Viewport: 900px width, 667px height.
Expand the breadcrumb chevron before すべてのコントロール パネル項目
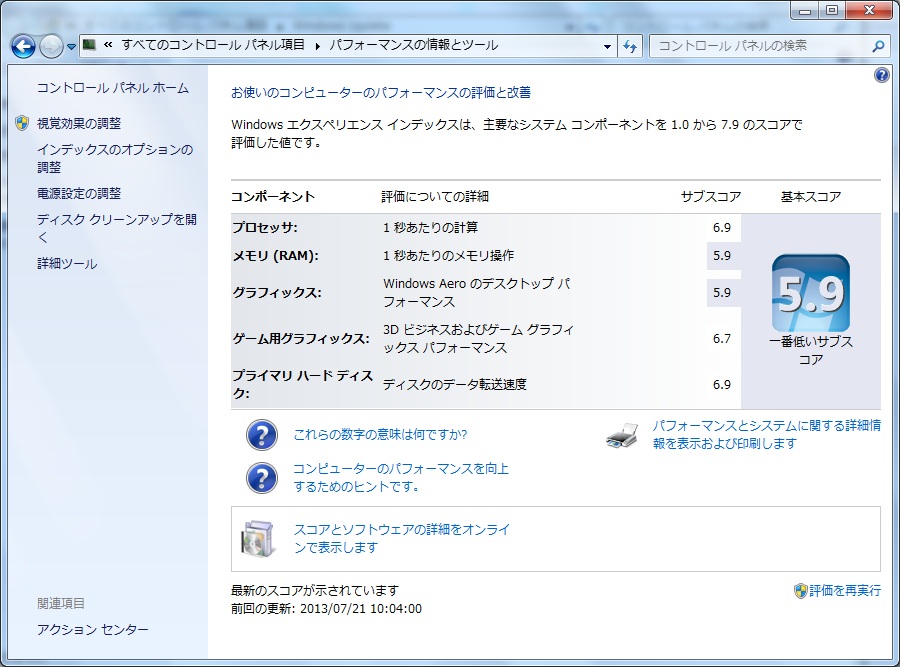pyautogui.click(x=108, y=45)
